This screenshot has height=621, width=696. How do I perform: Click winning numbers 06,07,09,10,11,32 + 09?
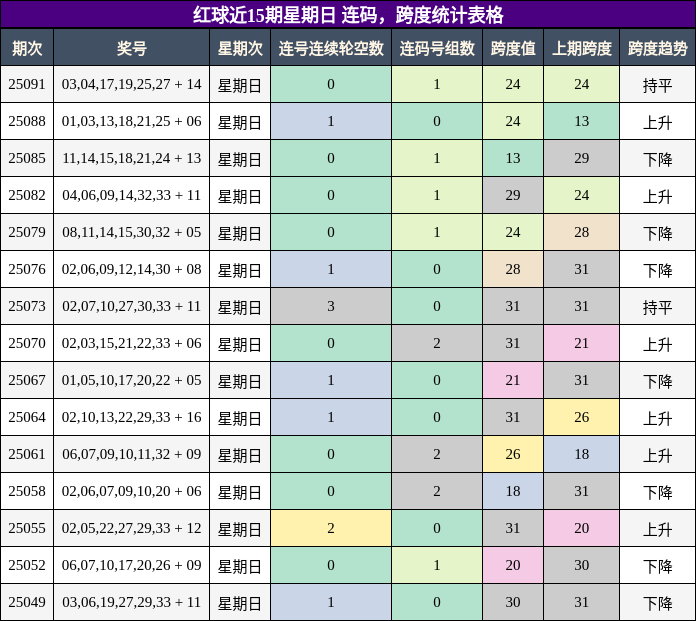131,454
